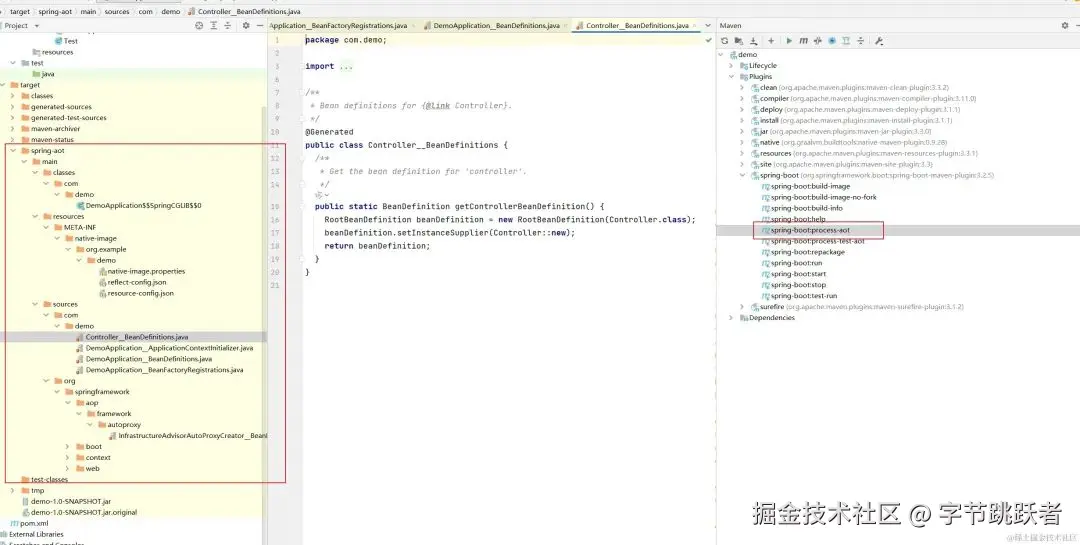The image size is (1080, 545).
Task: Collapse the target folder in Project tree
Action: (x=3, y=85)
